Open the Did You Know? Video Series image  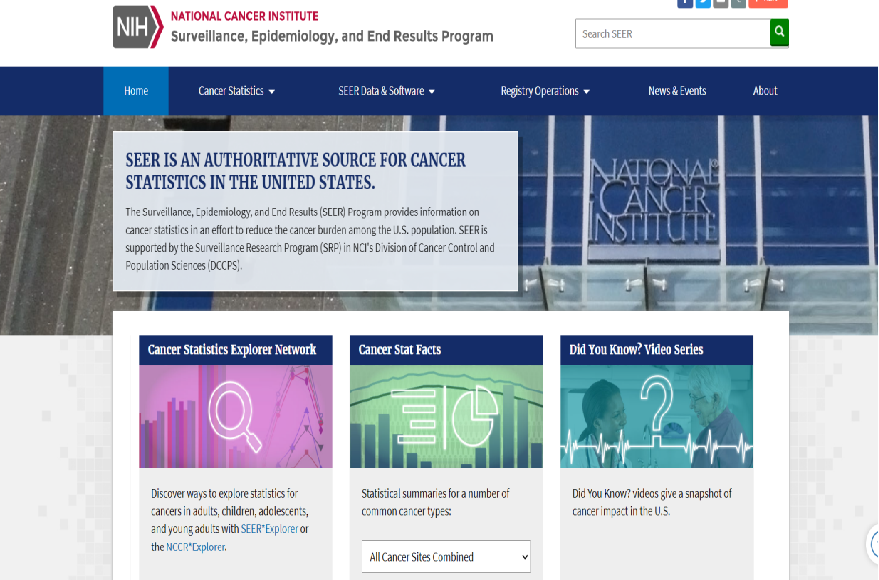(x=656, y=416)
